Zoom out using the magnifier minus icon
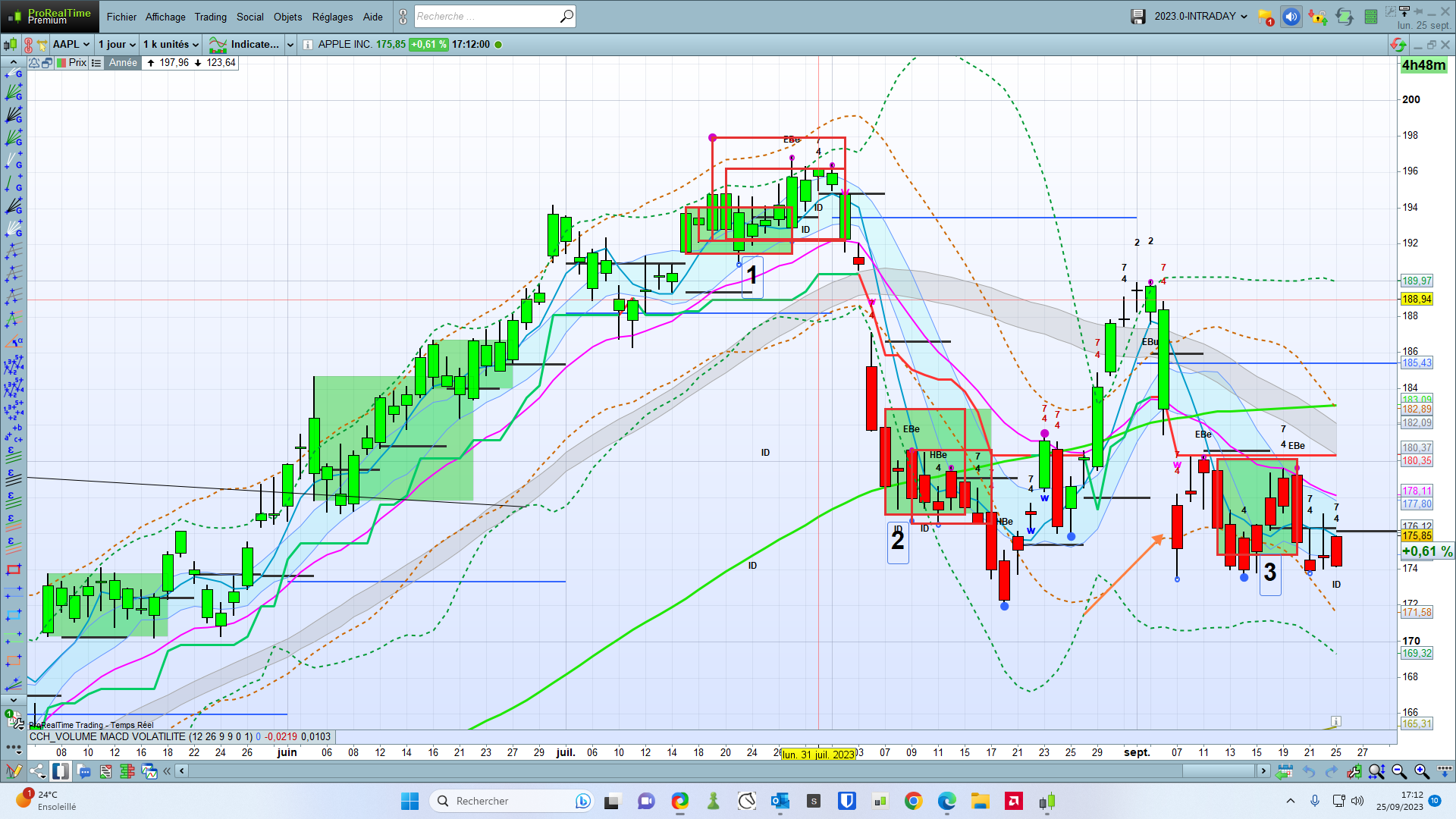Viewport: 1456px width, 819px height. click(1399, 771)
